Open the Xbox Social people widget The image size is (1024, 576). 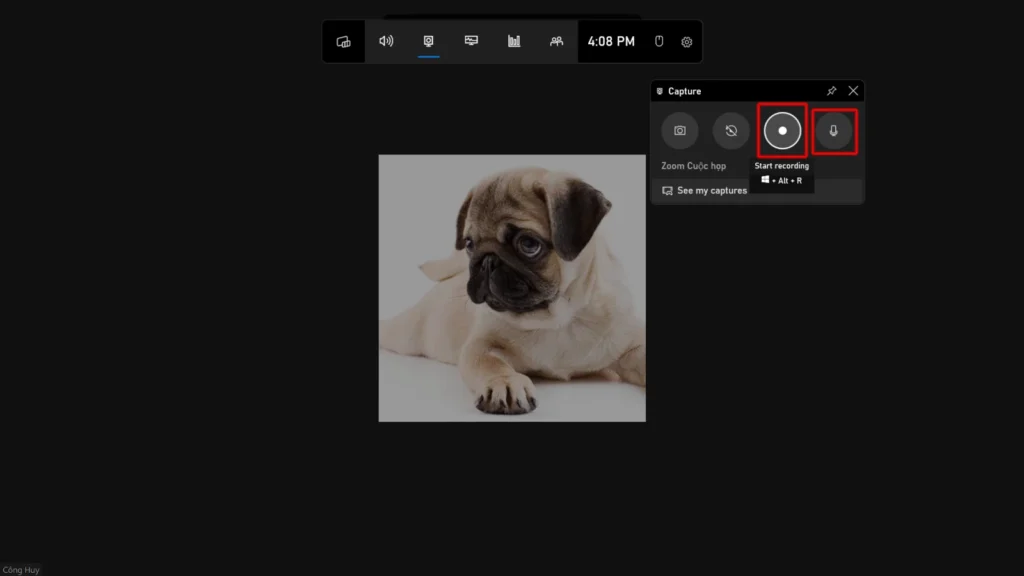[x=556, y=41]
